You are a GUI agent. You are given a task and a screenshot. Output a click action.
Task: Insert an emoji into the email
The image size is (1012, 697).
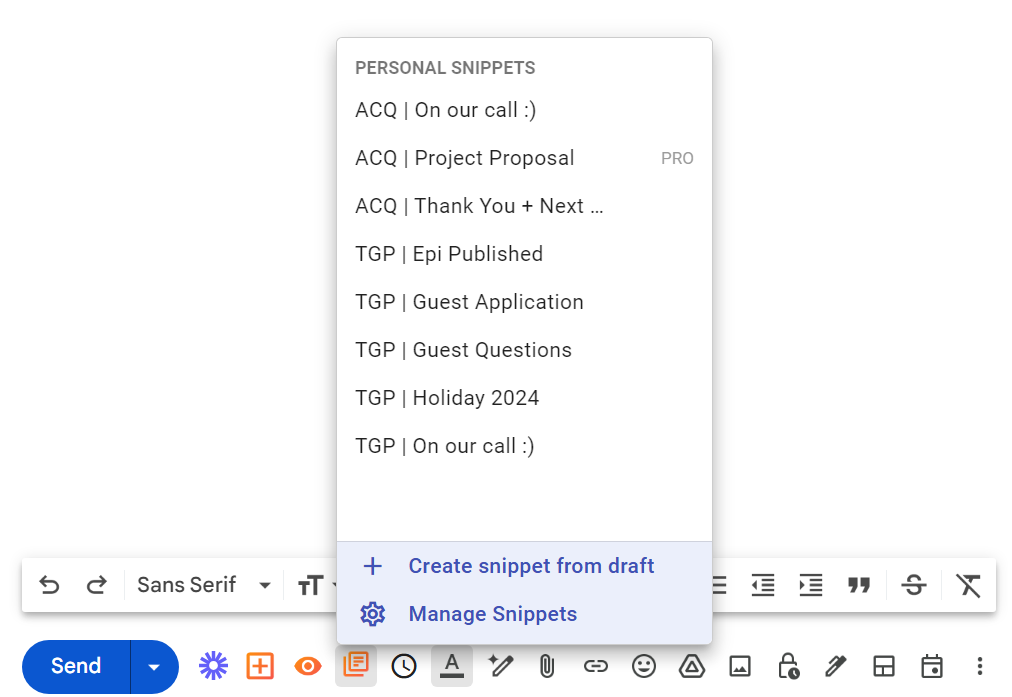pos(643,666)
